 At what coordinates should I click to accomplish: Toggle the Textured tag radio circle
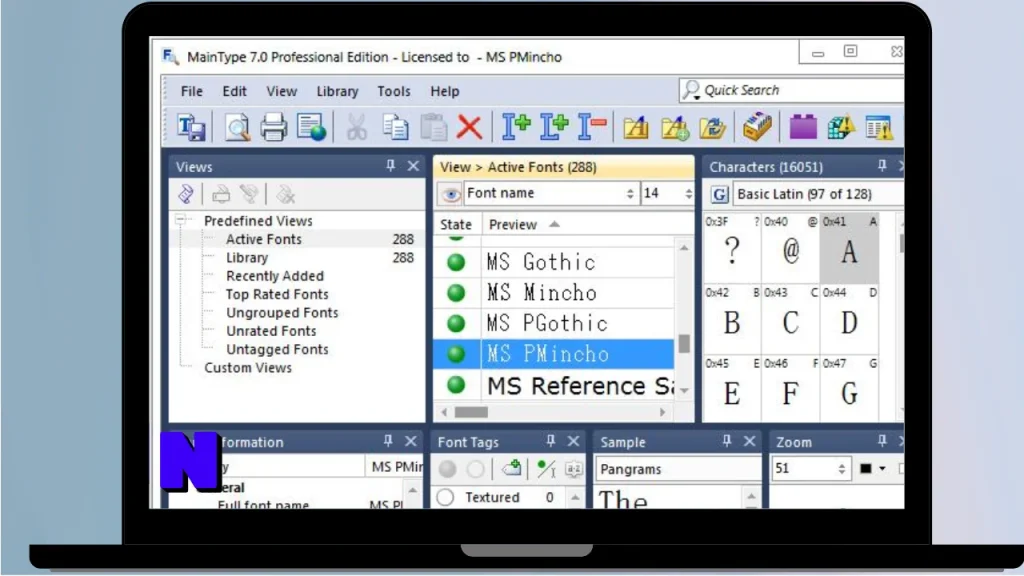pos(445,497)
